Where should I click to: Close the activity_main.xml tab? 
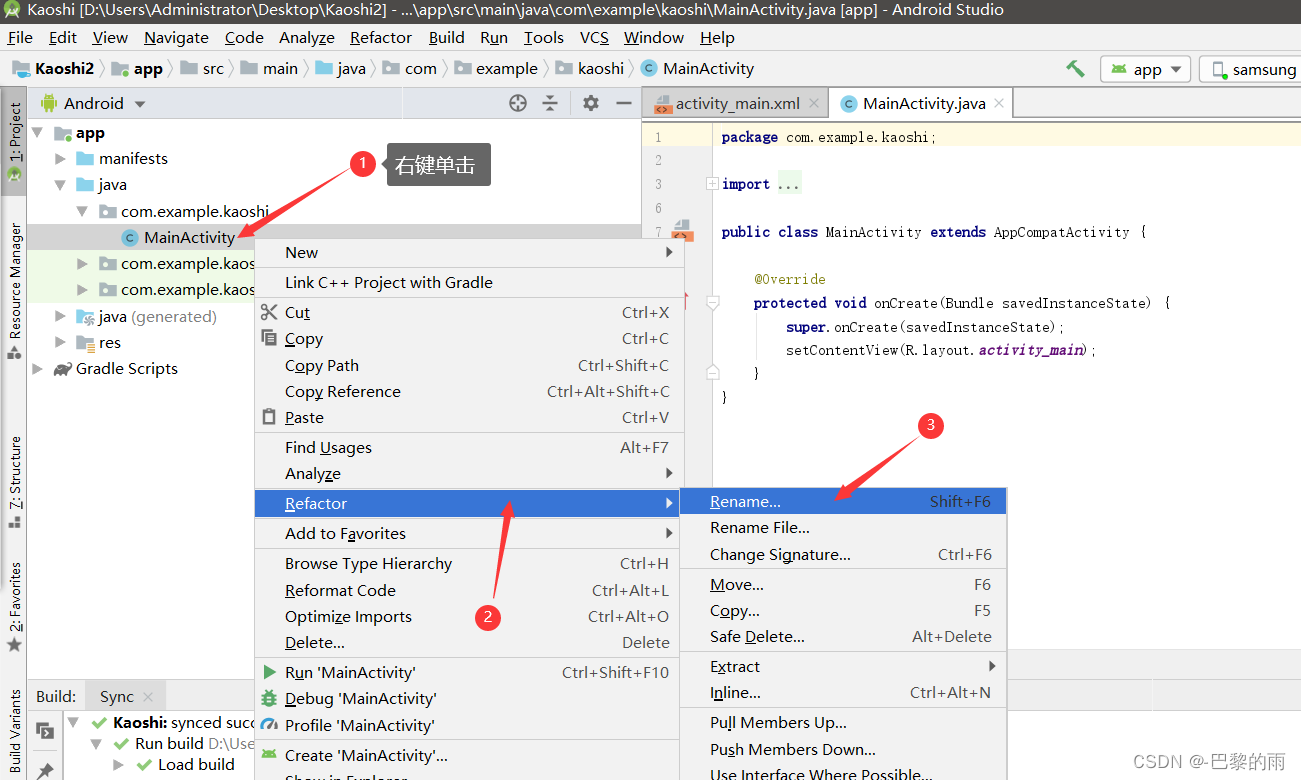click(x=815, y=103)
